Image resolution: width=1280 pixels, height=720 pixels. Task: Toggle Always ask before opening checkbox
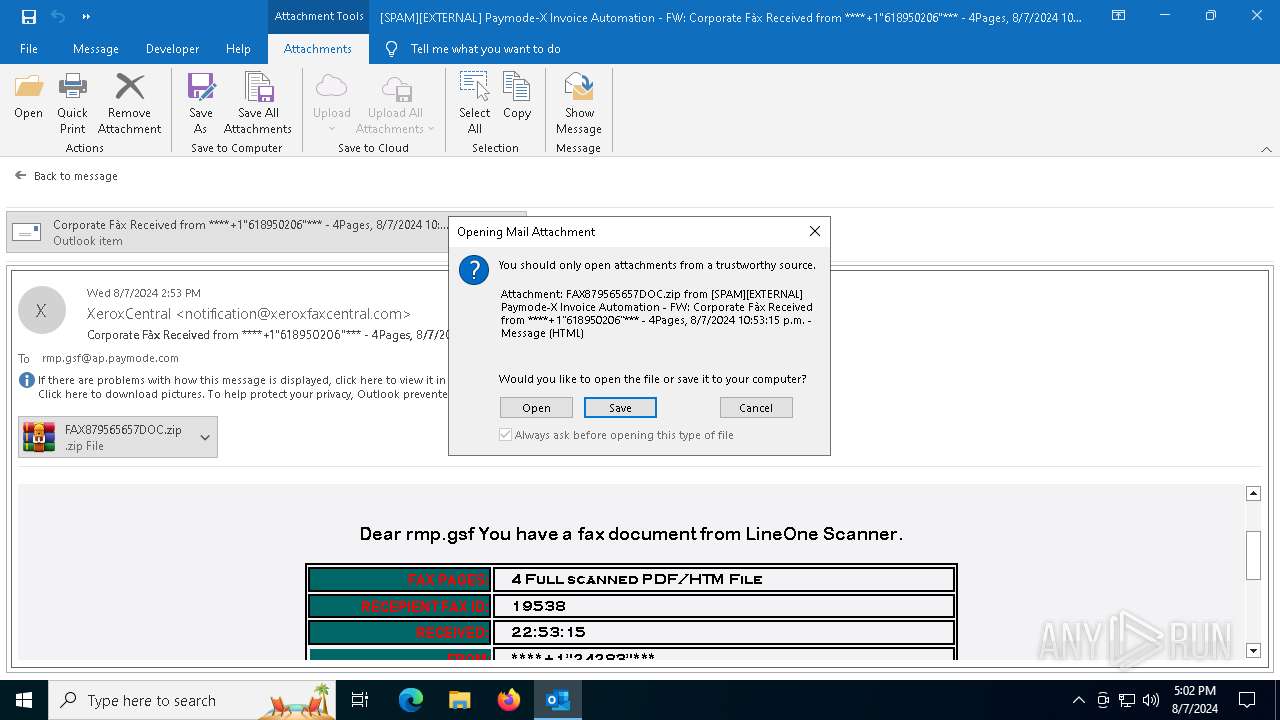pyautogui.click(x=506, y=435)
